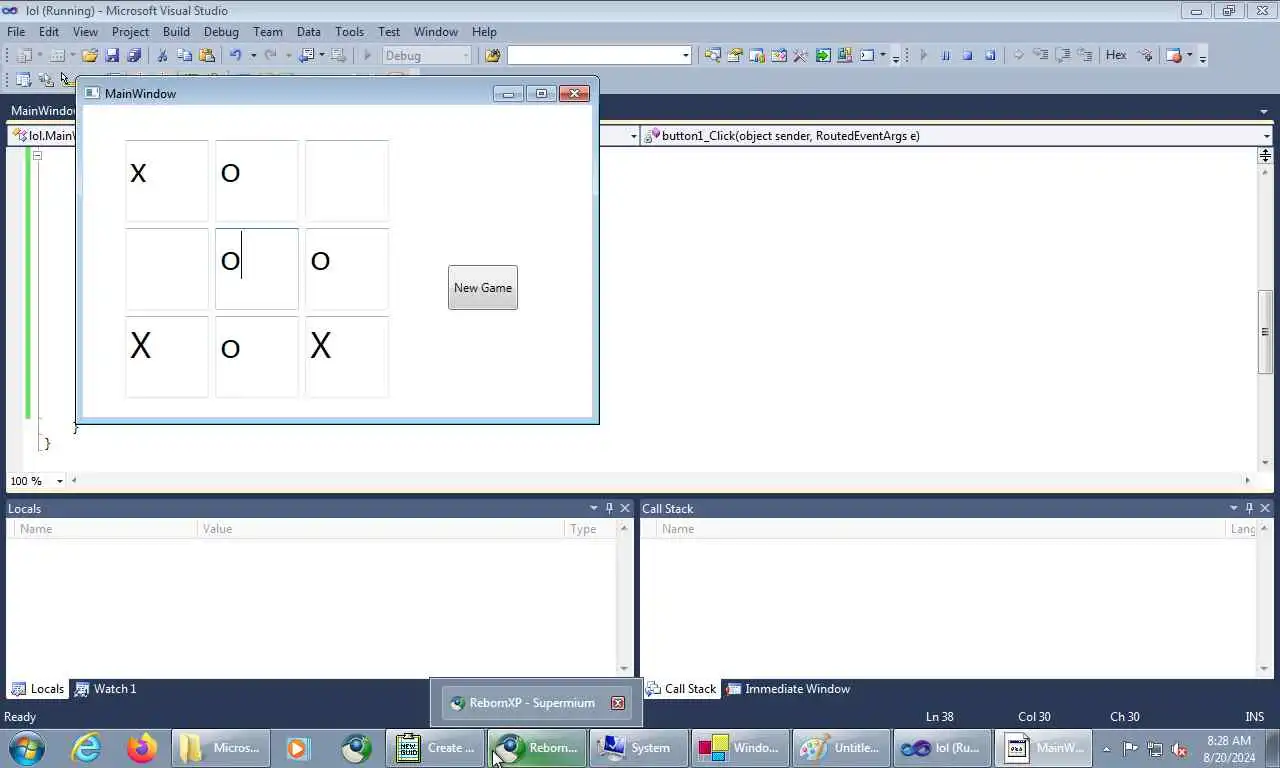Viewport: 1280px width, 768px height.
Task: Switch to the Immediate Window tab
Action: (788, 689)
